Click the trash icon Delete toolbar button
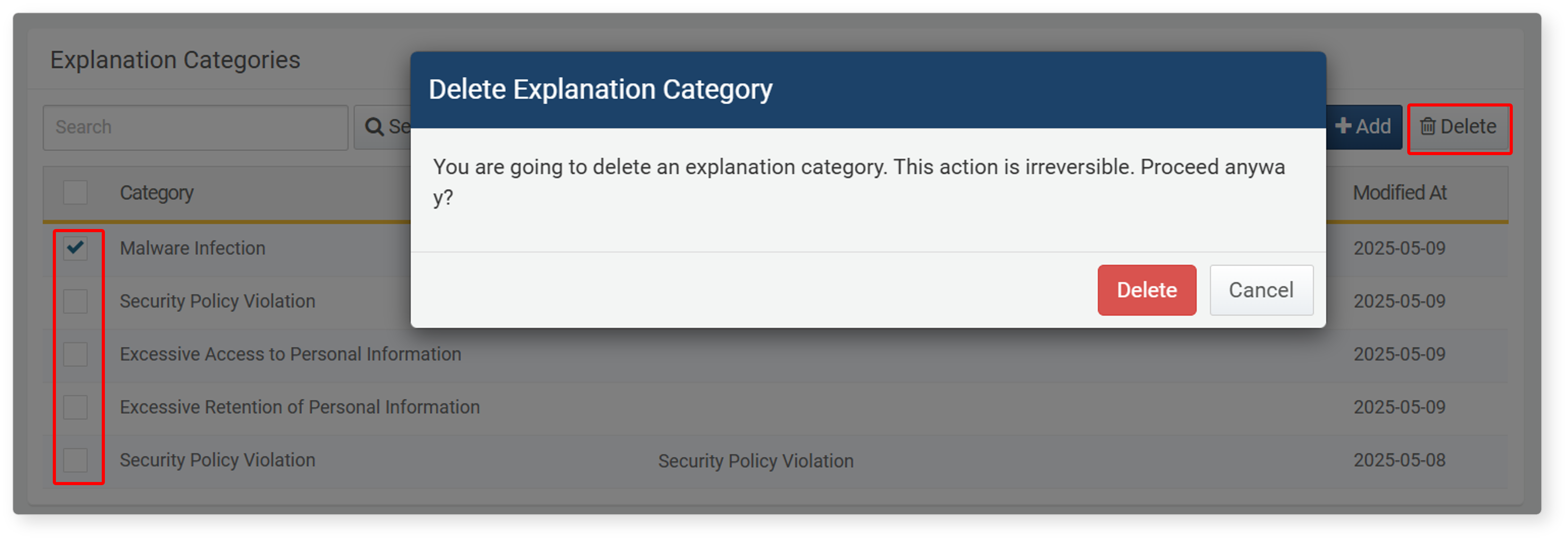The image size is (1568, 541). point(1459,127)
